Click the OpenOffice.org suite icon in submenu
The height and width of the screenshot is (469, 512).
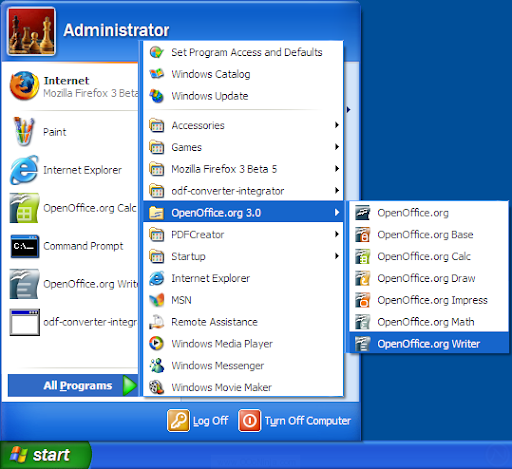pyautogui.click(x=362, y=213)
